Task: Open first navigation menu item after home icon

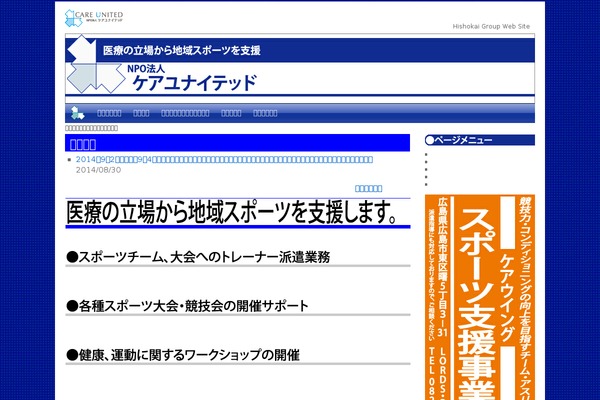Action: coord(109,113)
